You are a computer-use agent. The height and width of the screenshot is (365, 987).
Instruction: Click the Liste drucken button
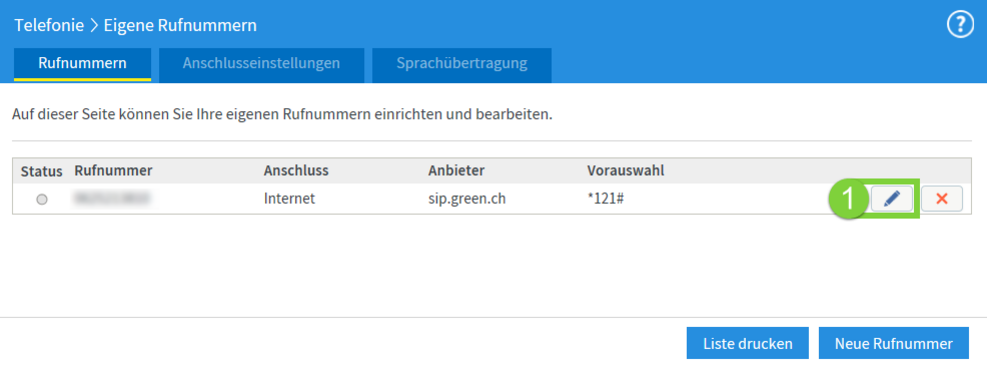pos(747,344)
